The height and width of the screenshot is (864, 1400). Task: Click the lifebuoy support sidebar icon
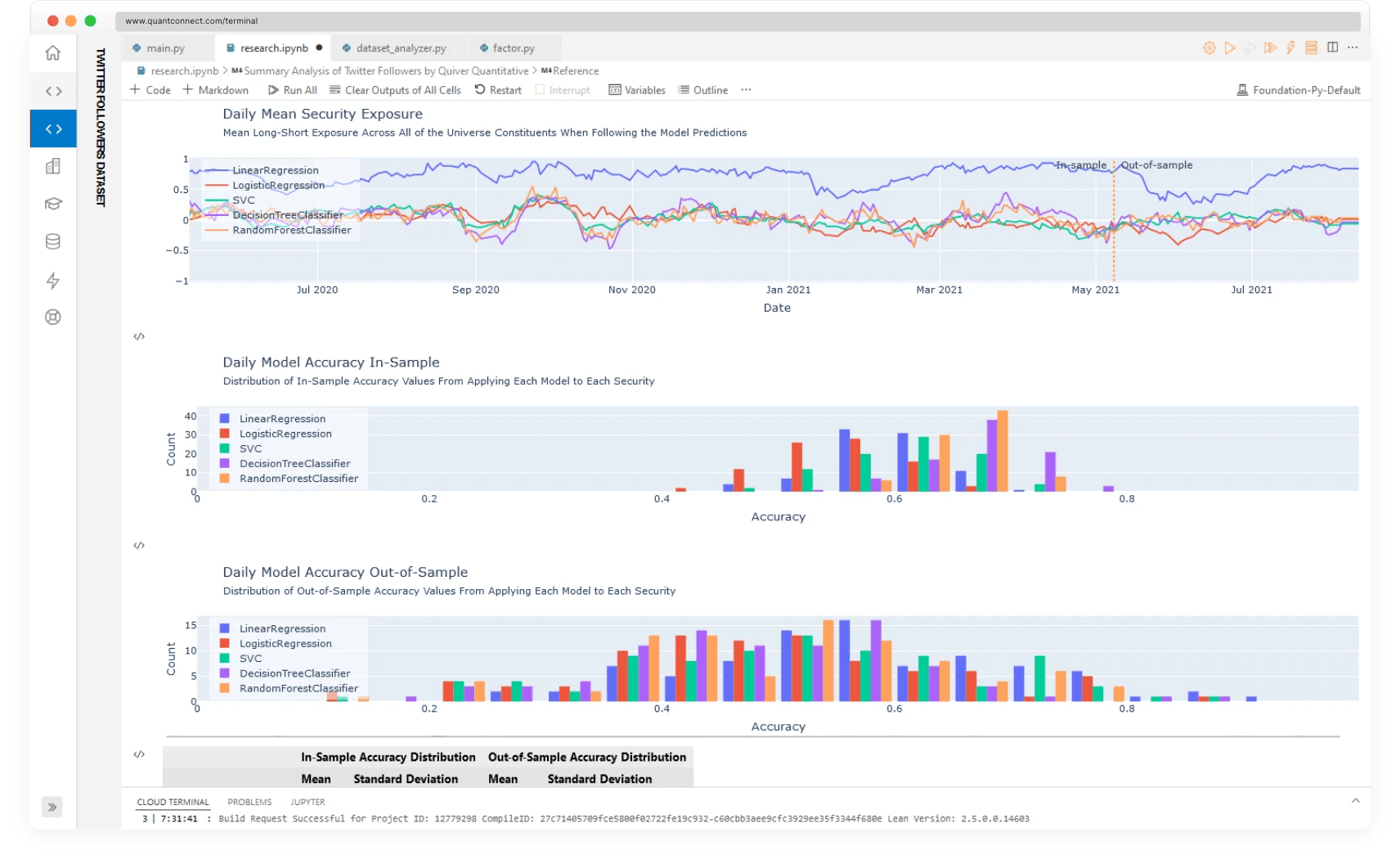pos(53,317)
